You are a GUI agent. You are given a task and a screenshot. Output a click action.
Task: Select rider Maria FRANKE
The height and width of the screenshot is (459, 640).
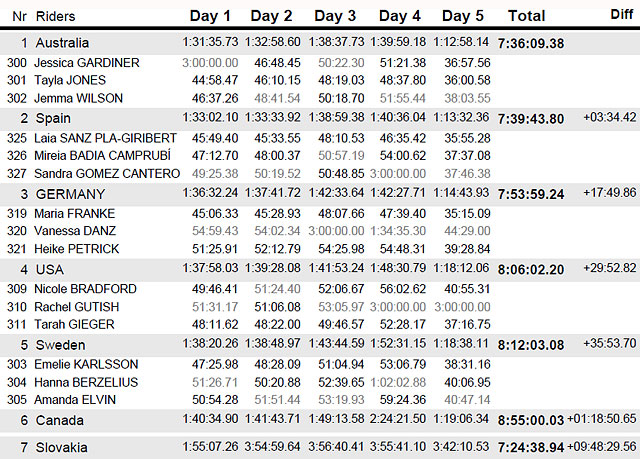(x=74, y=213)
